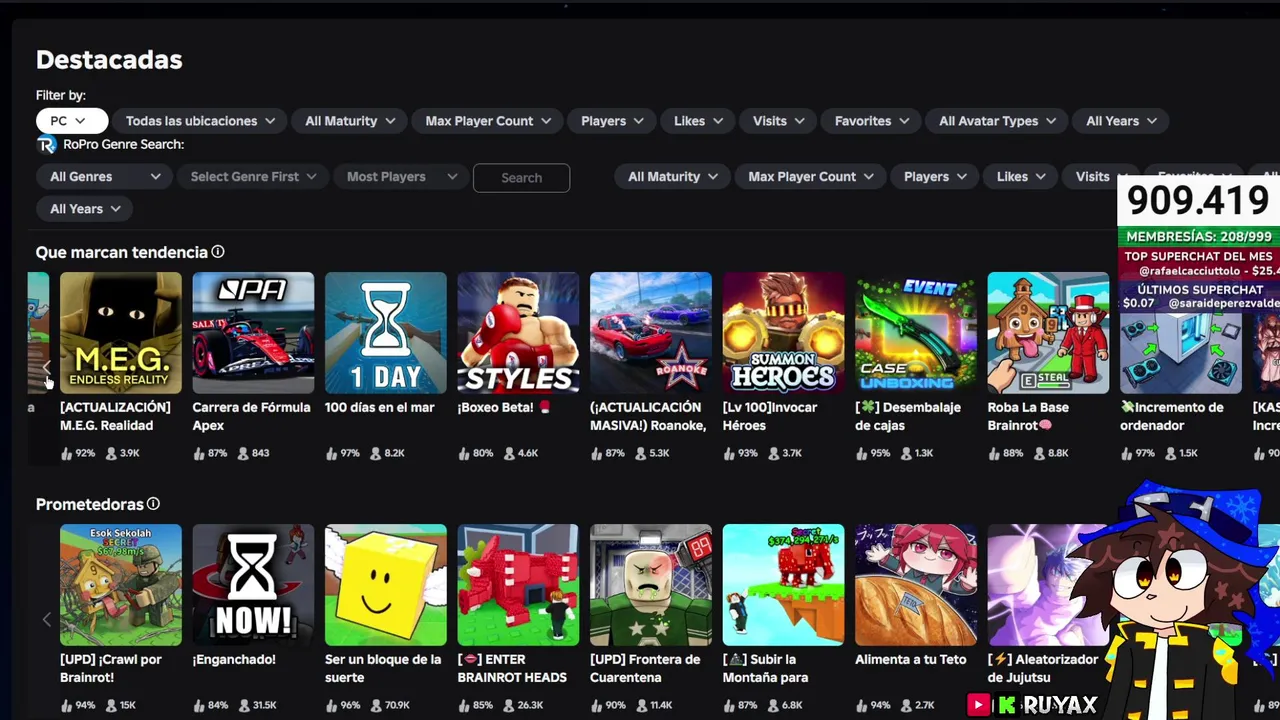Open the top Likes filter dropdown

click(697, 121)
